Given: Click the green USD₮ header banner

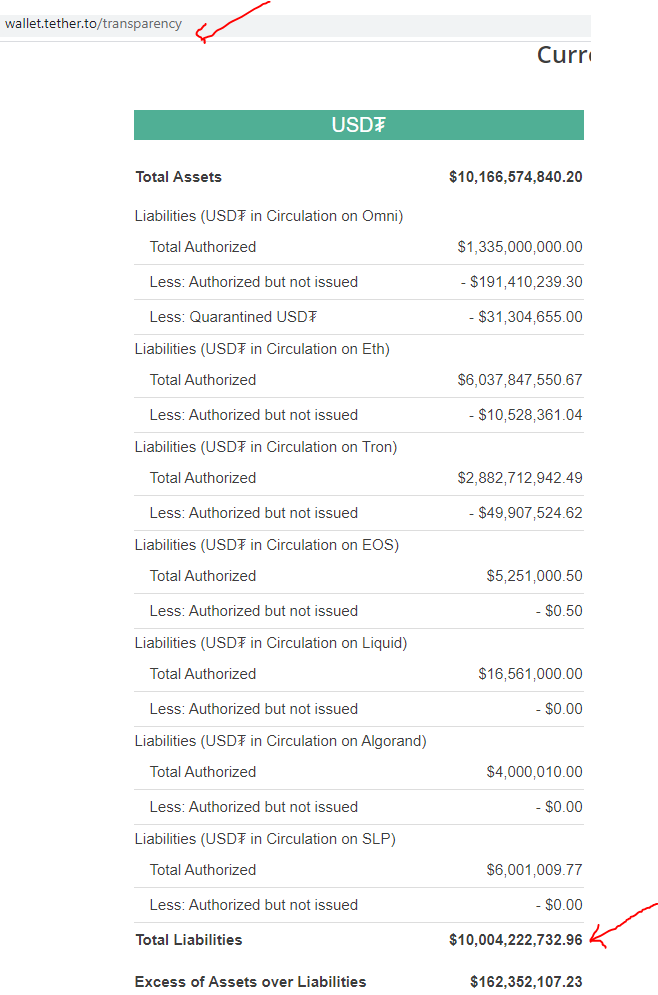Looking at the screenshot, I should (359, 125).
